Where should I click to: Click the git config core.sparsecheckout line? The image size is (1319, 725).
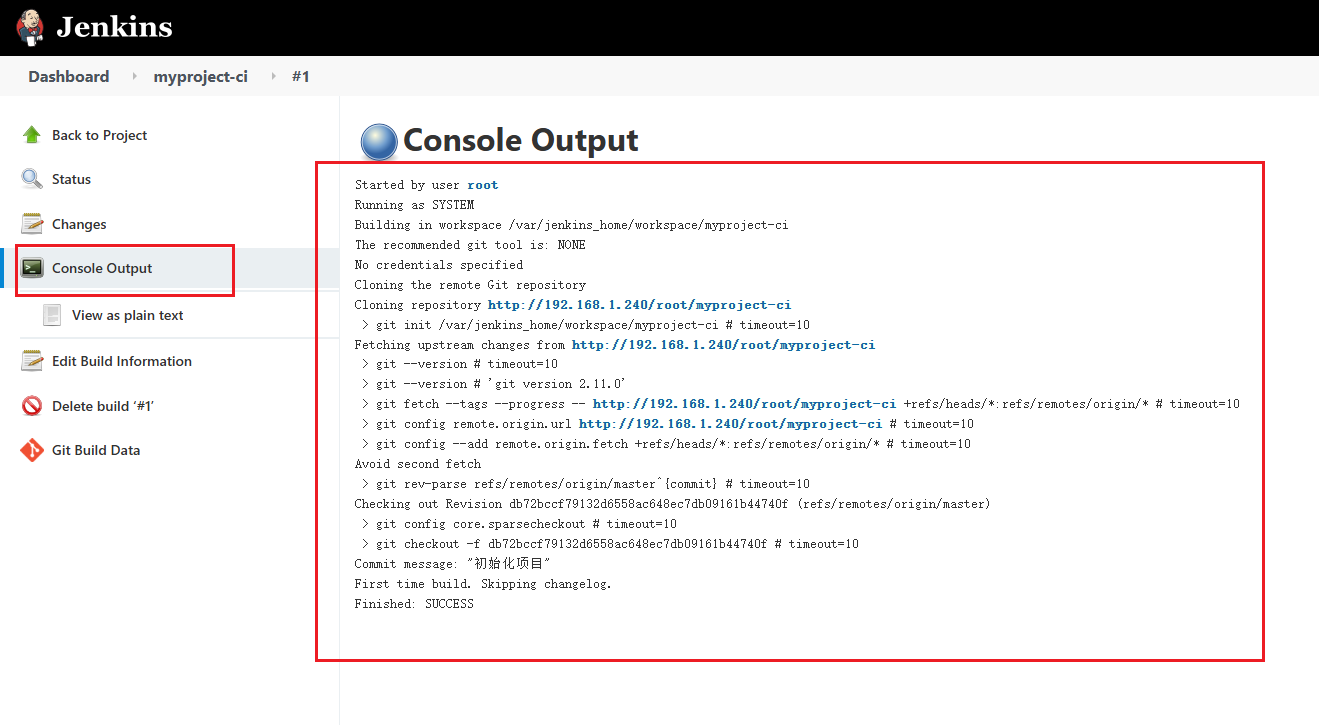519,524
